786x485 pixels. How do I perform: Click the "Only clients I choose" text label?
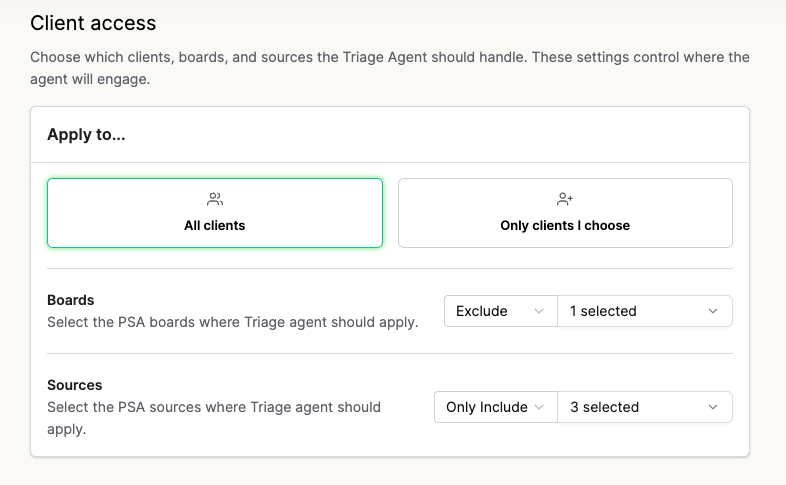point(565,226)
